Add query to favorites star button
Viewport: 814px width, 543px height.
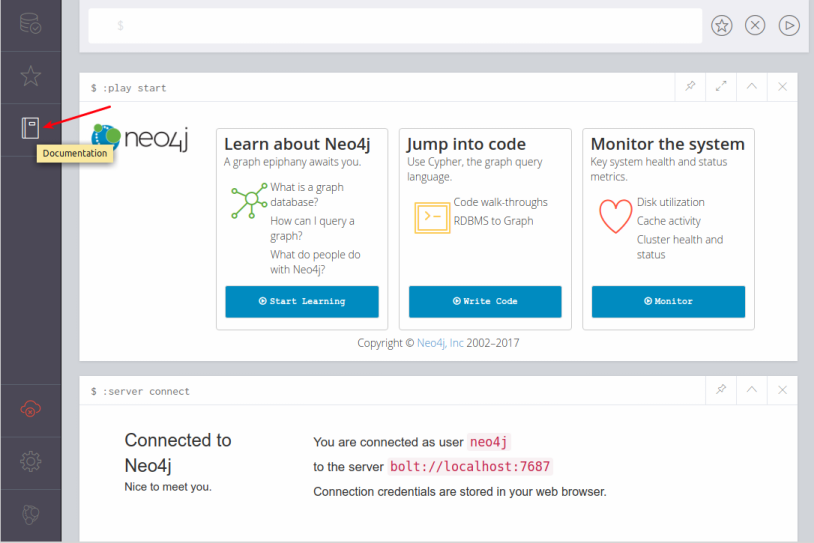point(722,25)
